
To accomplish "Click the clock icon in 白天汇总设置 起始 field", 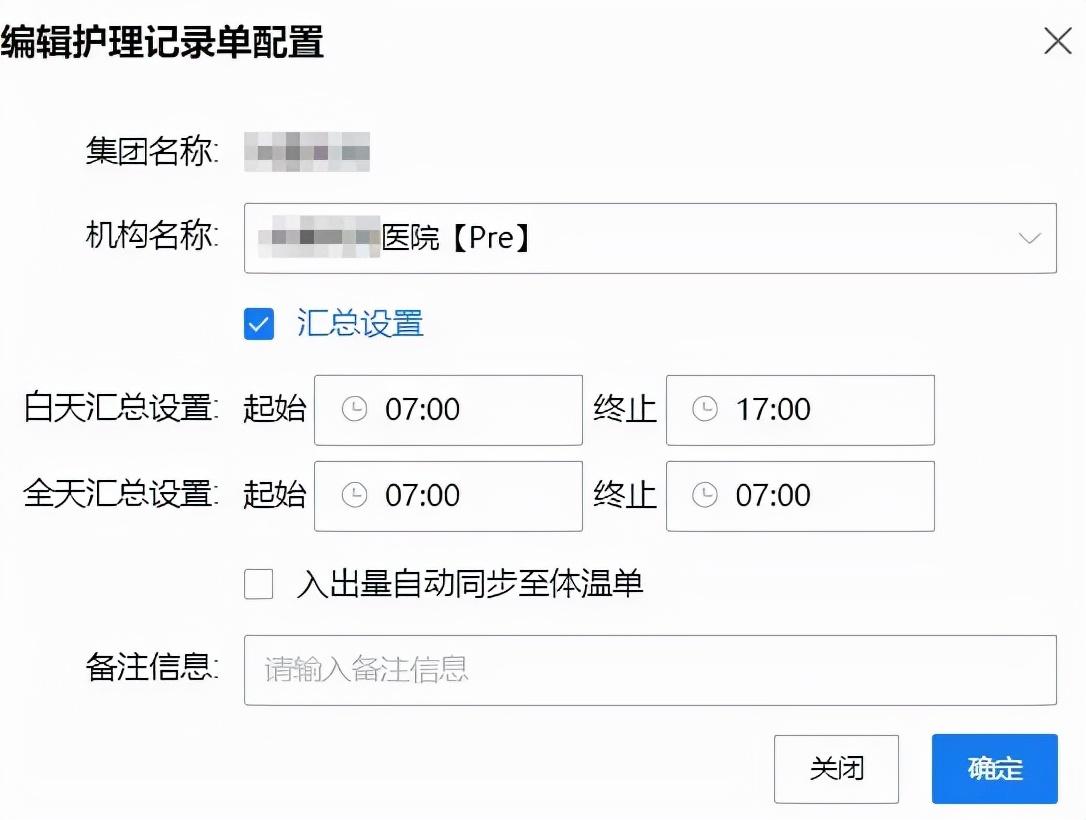I will [x=354, y=409].
